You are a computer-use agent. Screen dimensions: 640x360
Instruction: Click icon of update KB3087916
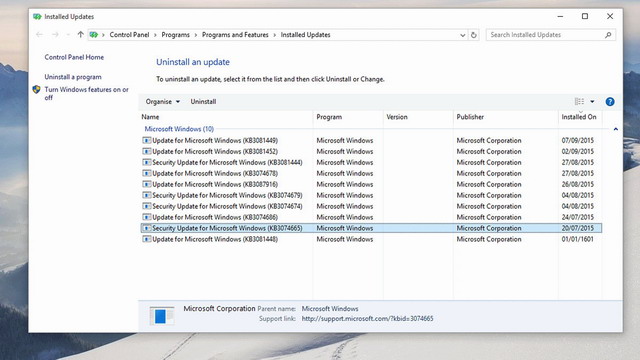click(147, 184)
